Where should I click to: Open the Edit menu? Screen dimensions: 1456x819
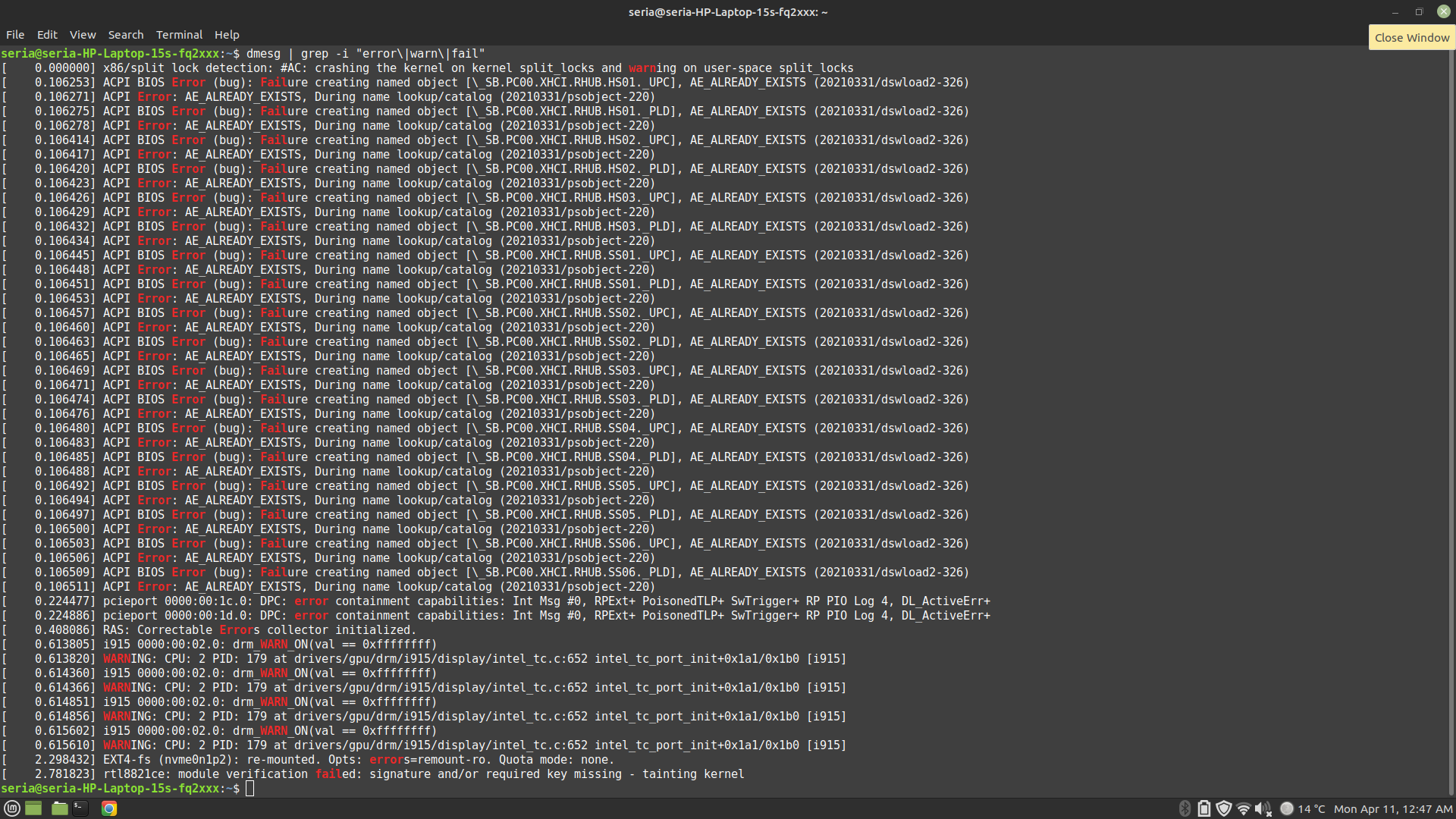click(47, 35)
